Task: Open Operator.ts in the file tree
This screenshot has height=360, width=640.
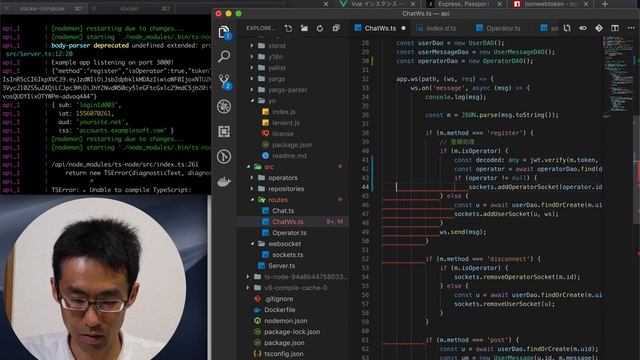Action: point(289,233)
